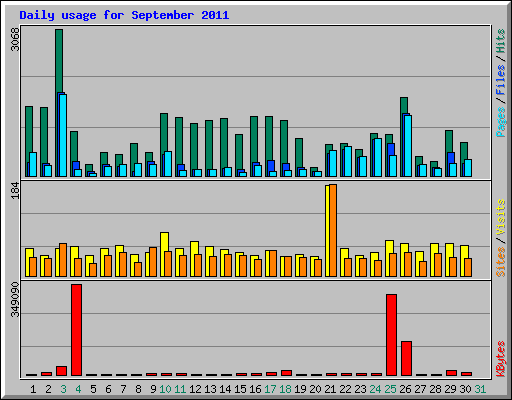Click the Pages legend label
The width and height of the screenshot is (512, 400).
click(500, 122)
